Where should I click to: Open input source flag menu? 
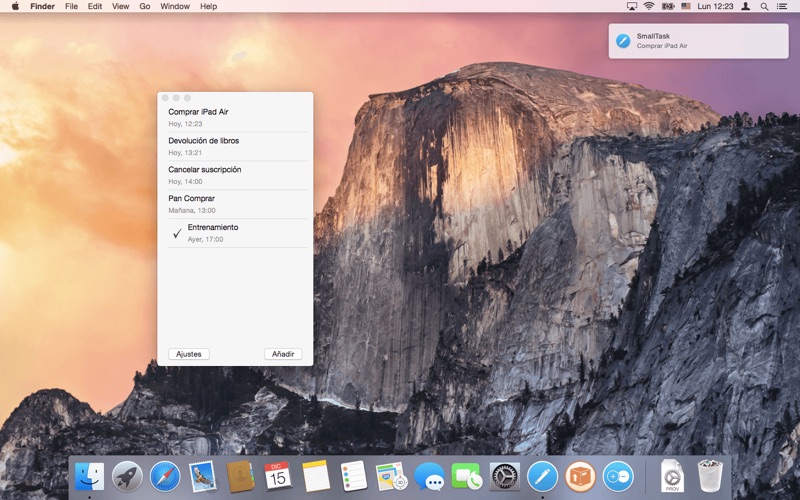[x=686, y=6]
